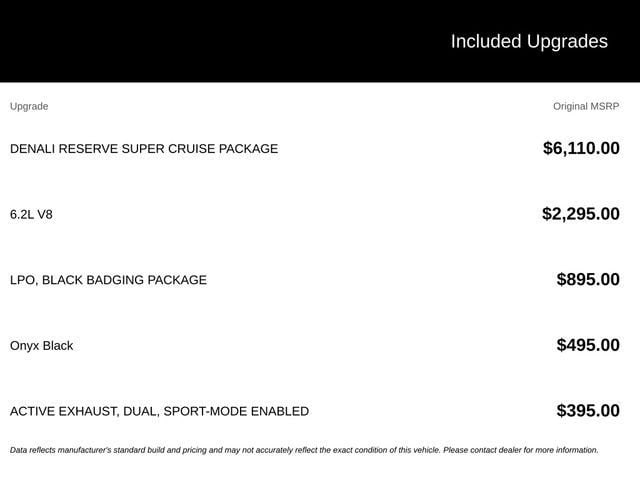Select the Upgrade column header

pos(29,107)
